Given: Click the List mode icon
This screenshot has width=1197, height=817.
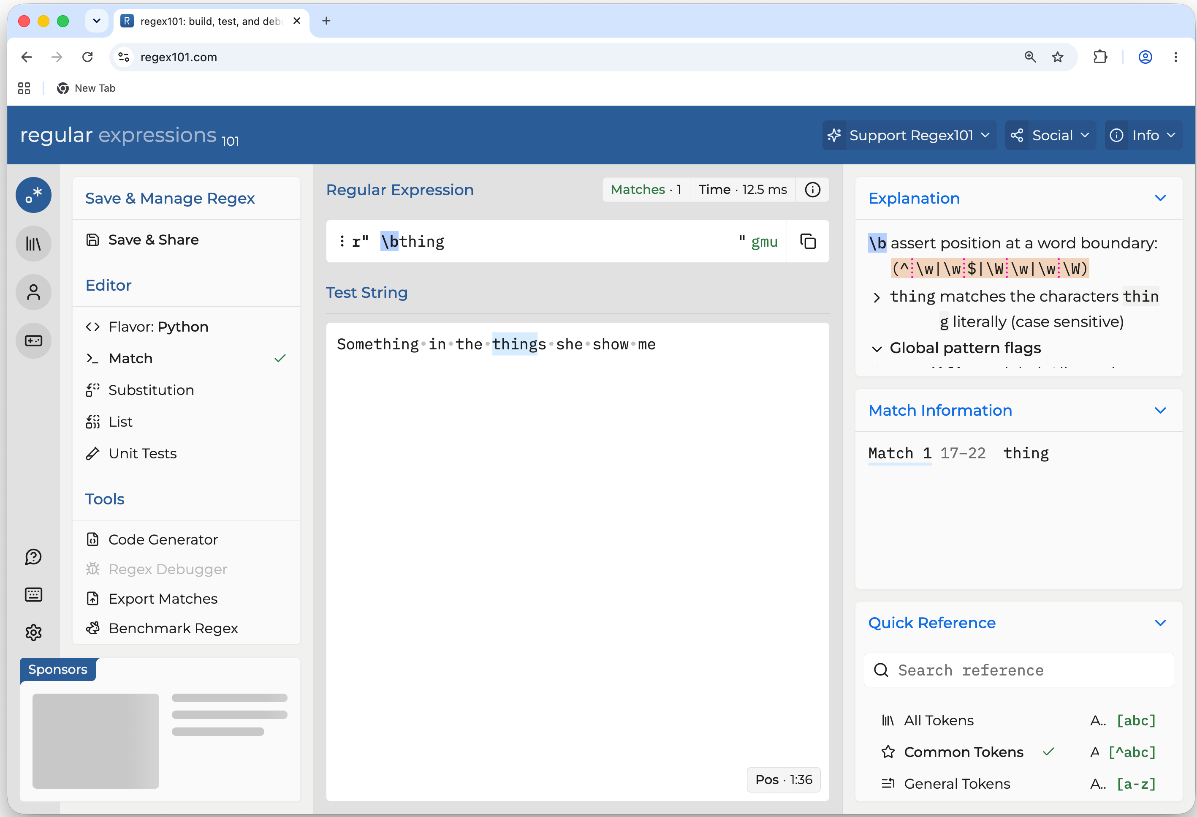Looking at the screenshot, I should [x=92, y=421].
